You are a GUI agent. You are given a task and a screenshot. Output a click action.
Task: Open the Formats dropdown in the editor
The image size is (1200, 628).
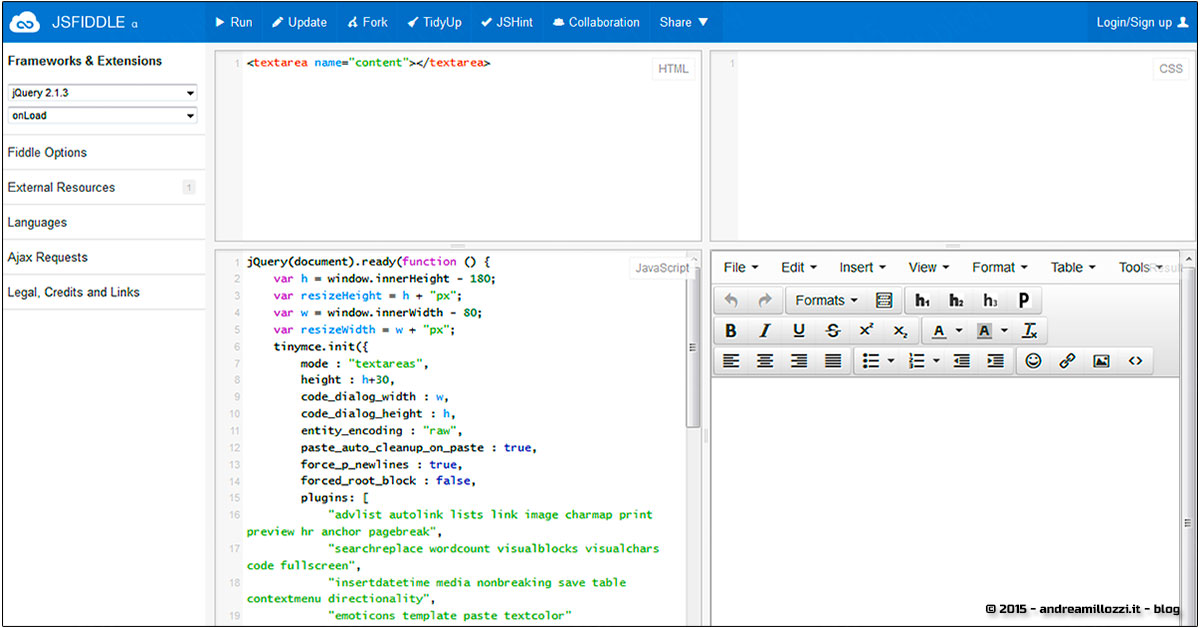pos(825,300)
